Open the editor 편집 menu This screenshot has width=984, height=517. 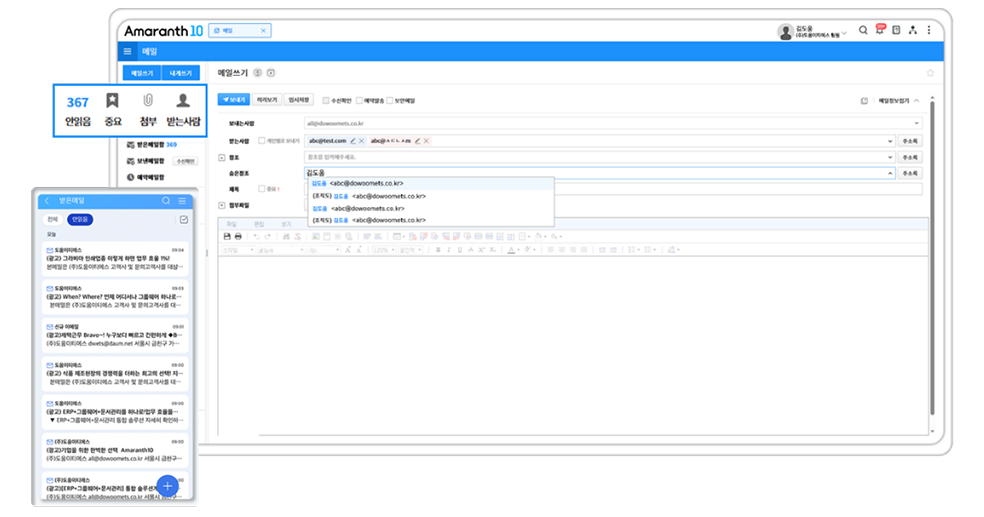click(259, 224)
